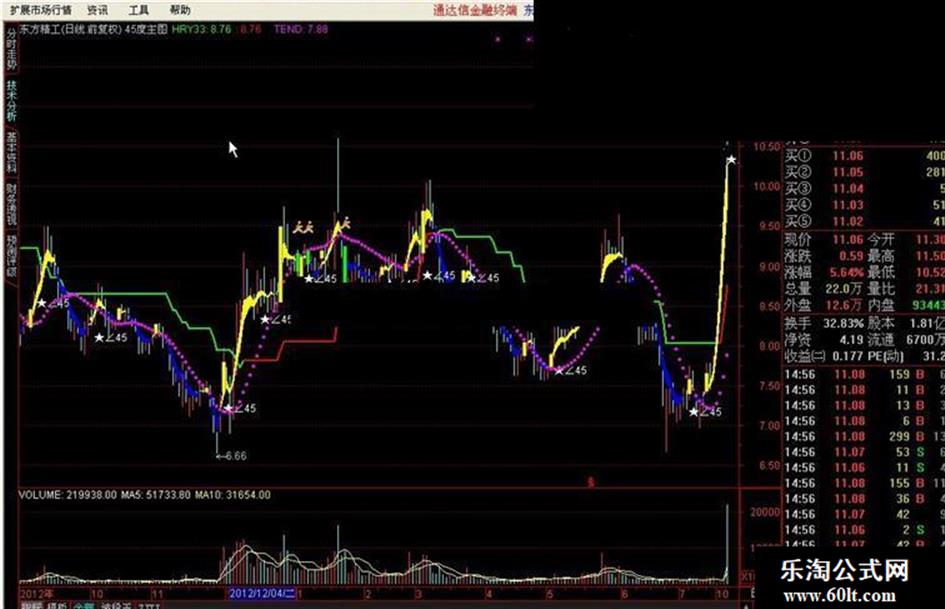945x609 pixels.
Task: Click the 涨幅 value 5.64%
Action: click(847, 273)
